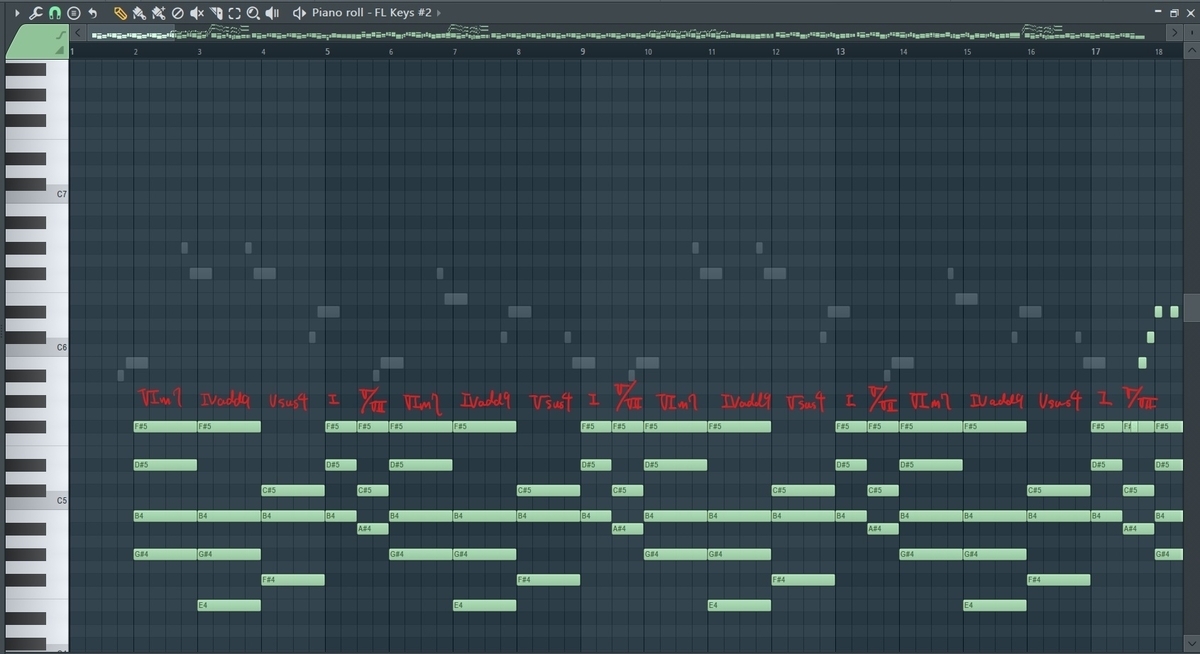The height and width of the screenshot is (654, 1200).
Task: Toggle the green portamento slide switch
Action: click(x=60, y=35)
